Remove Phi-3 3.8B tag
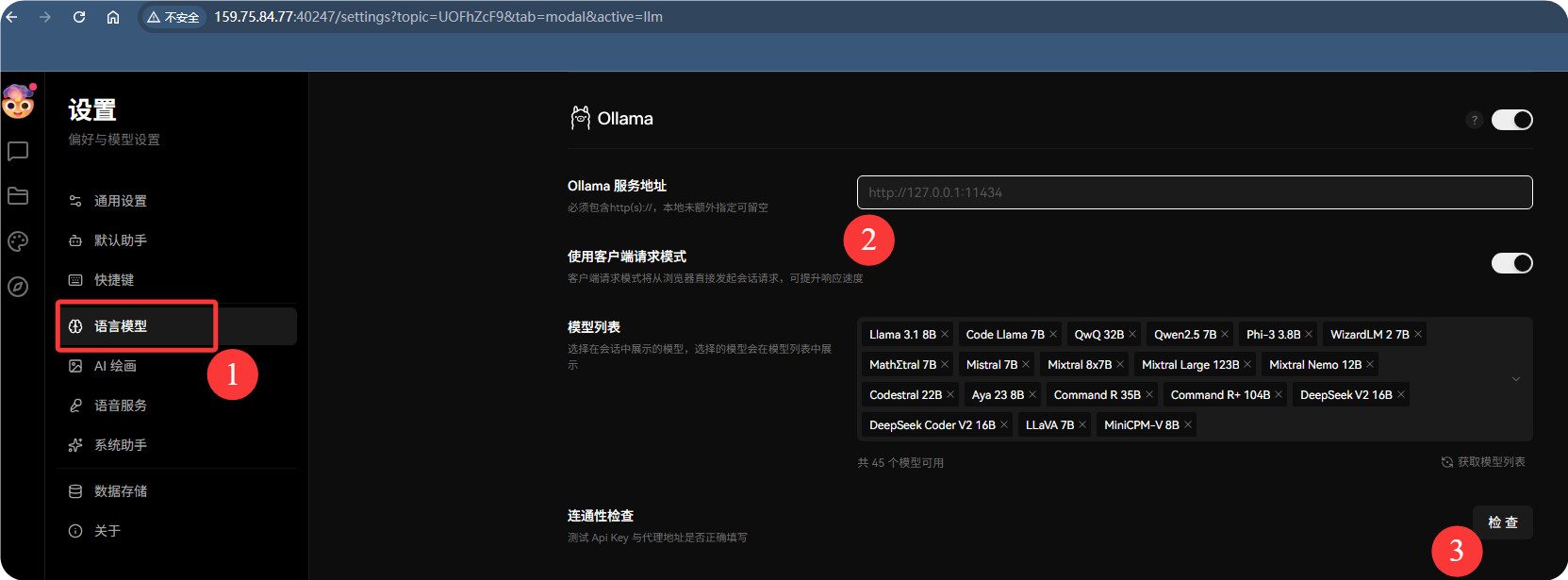 1309,335
